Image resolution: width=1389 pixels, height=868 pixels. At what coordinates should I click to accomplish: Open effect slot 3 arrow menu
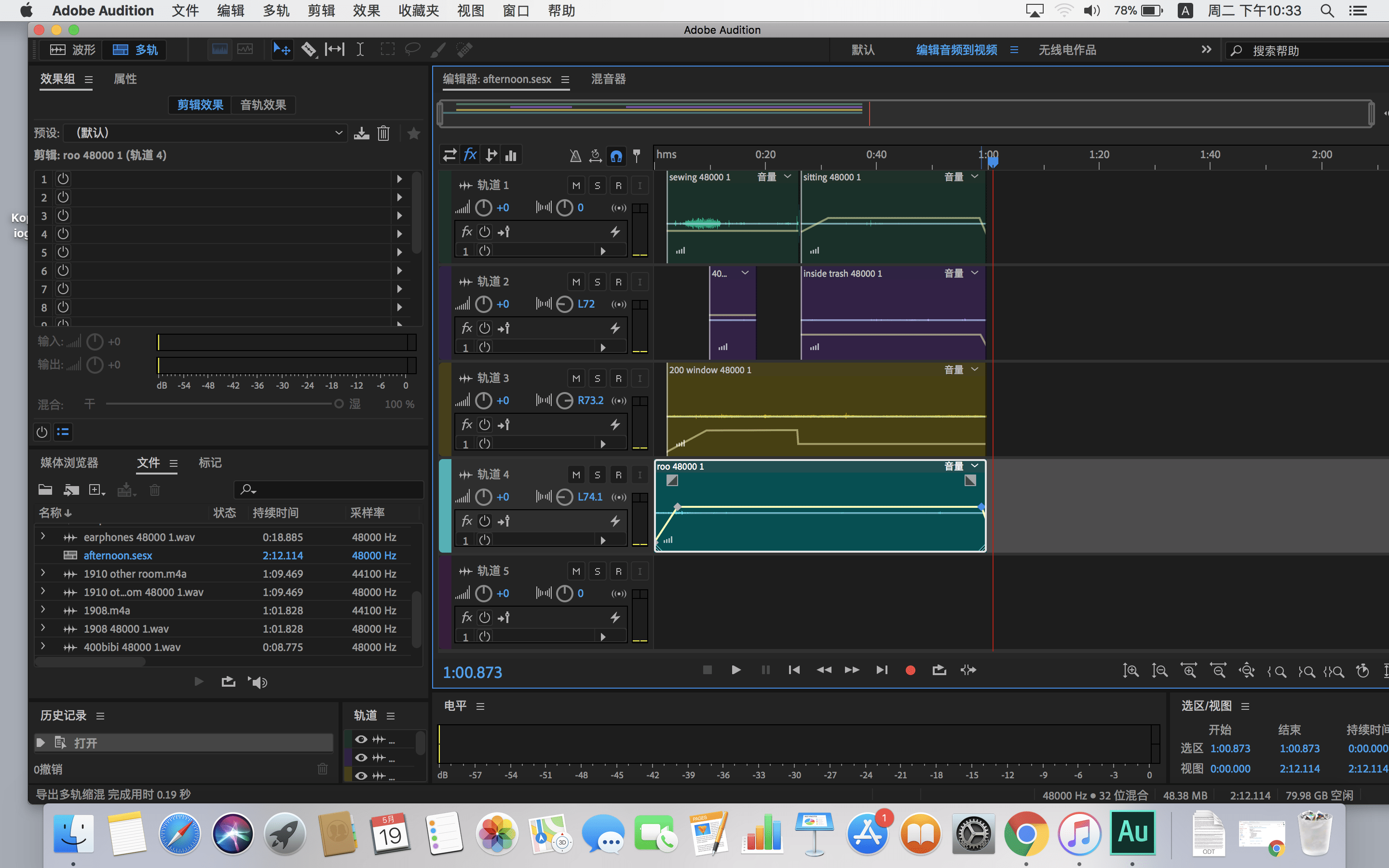(399, 216)
